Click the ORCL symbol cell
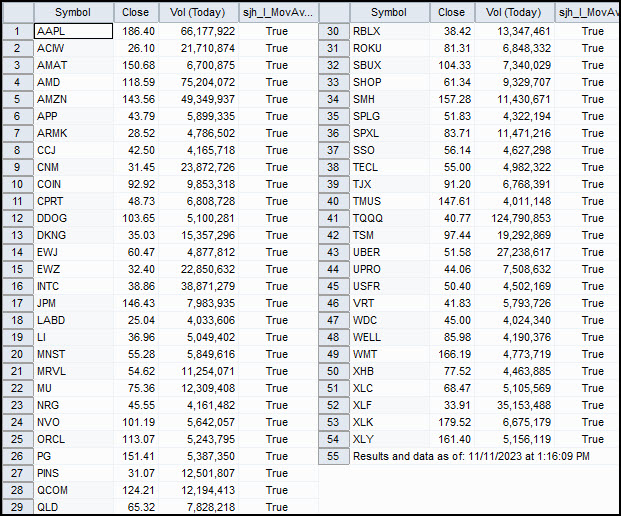The height and width of the screenshot is (516, 621). tap(74, 440)
